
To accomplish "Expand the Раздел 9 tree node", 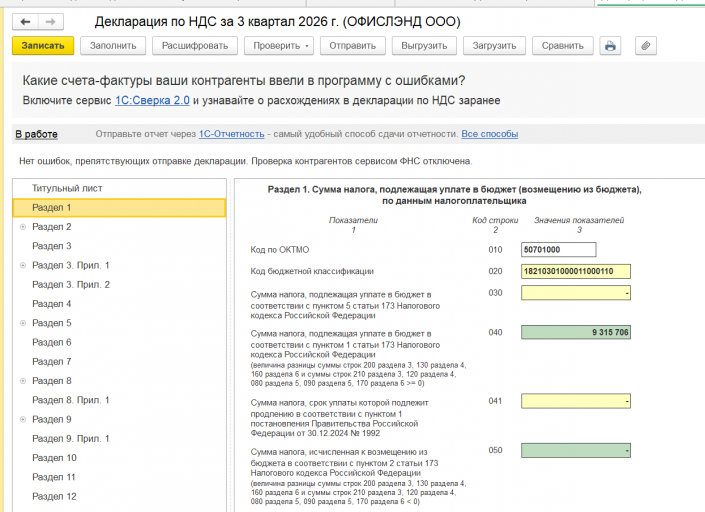I will point(23,420).
